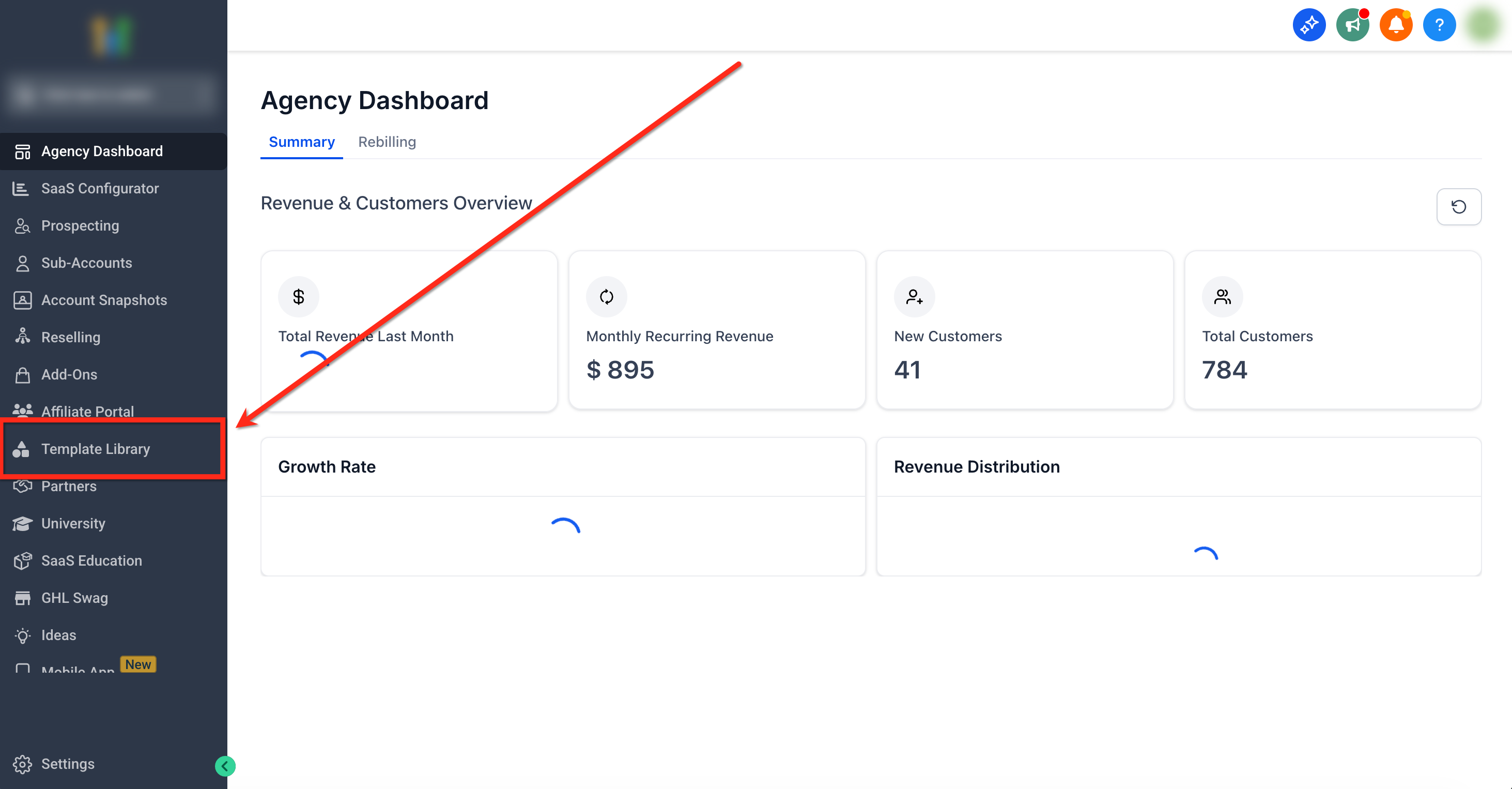Viewport: 1512px width, 789px height.
Task: Go to SaaS Configurator
Action: pos(100,189)
